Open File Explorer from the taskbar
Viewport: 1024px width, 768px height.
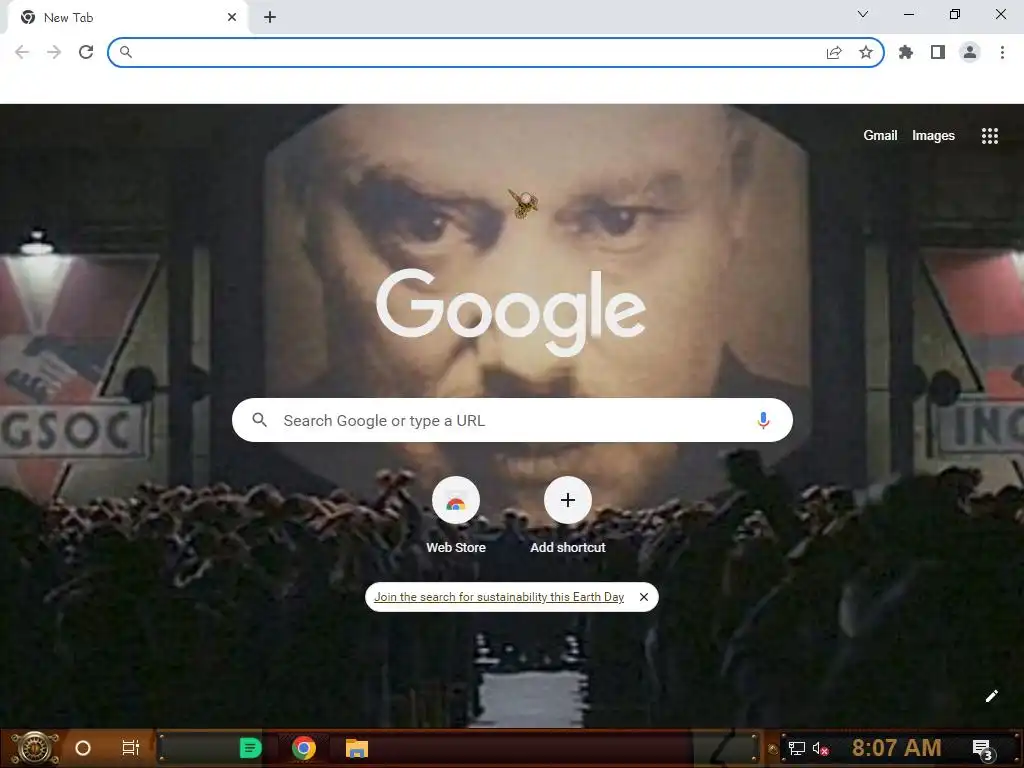[x=357, y=748]
